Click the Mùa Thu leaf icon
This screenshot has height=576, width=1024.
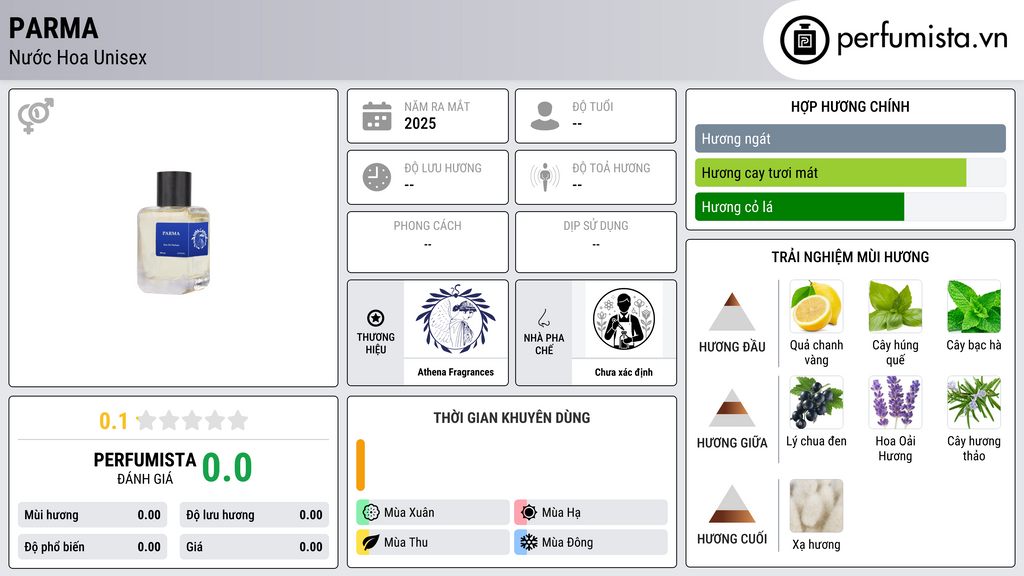371,542
